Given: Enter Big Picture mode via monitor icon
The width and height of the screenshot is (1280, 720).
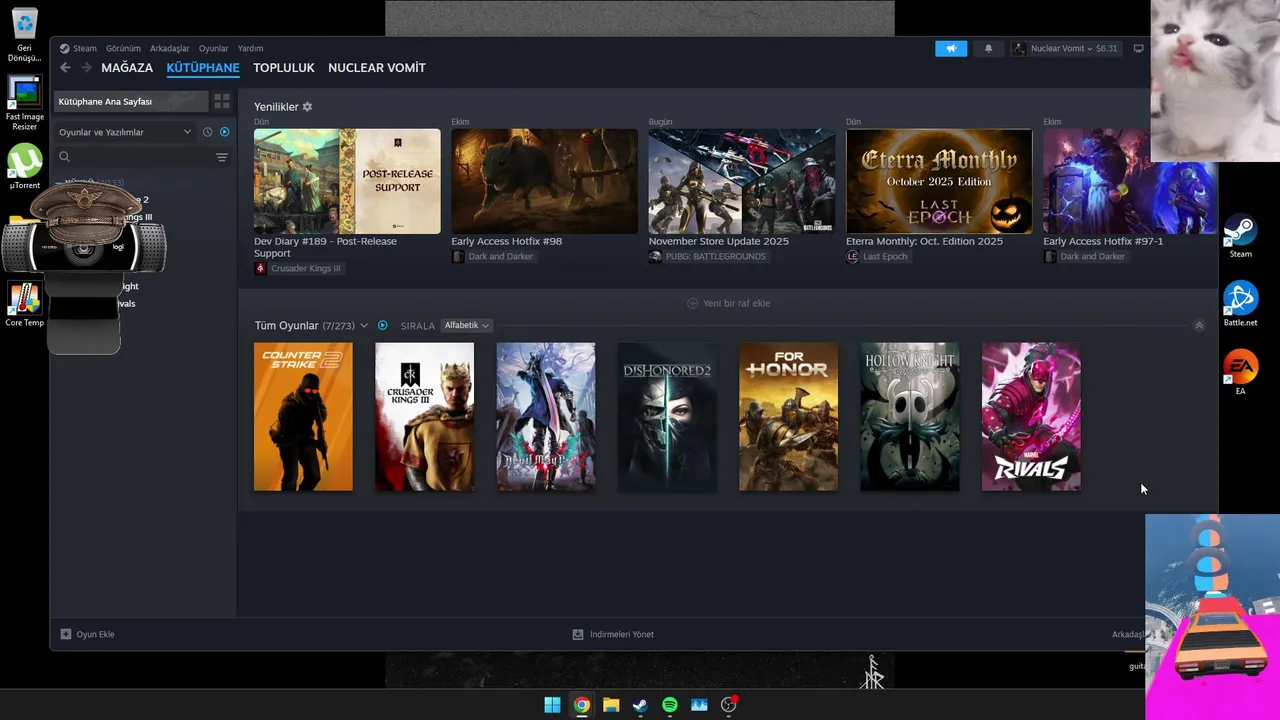Looking at the screenshot, I should [1138, 48].
